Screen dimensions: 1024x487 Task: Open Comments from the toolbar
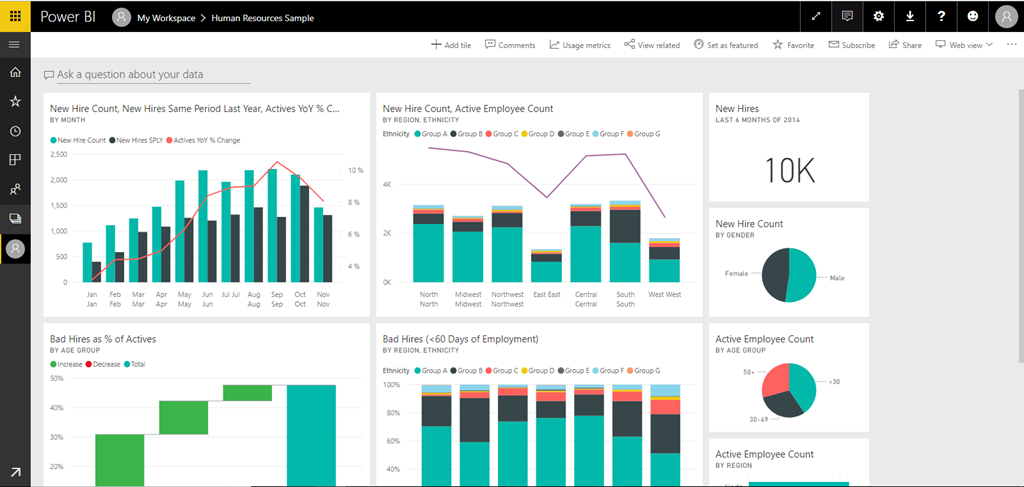pyautogui.click(x=510, y=45)
